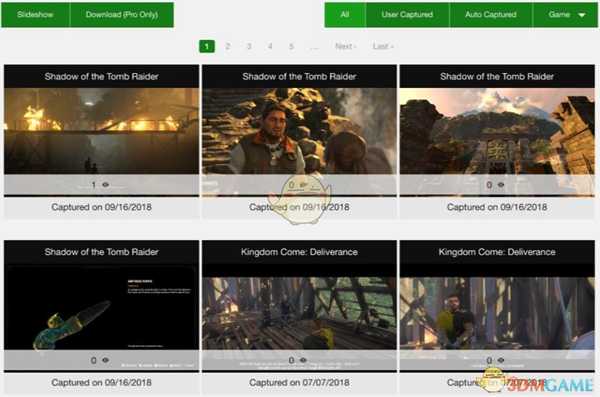
Task: Go to page 3 of captures
Action: point(249,46)
